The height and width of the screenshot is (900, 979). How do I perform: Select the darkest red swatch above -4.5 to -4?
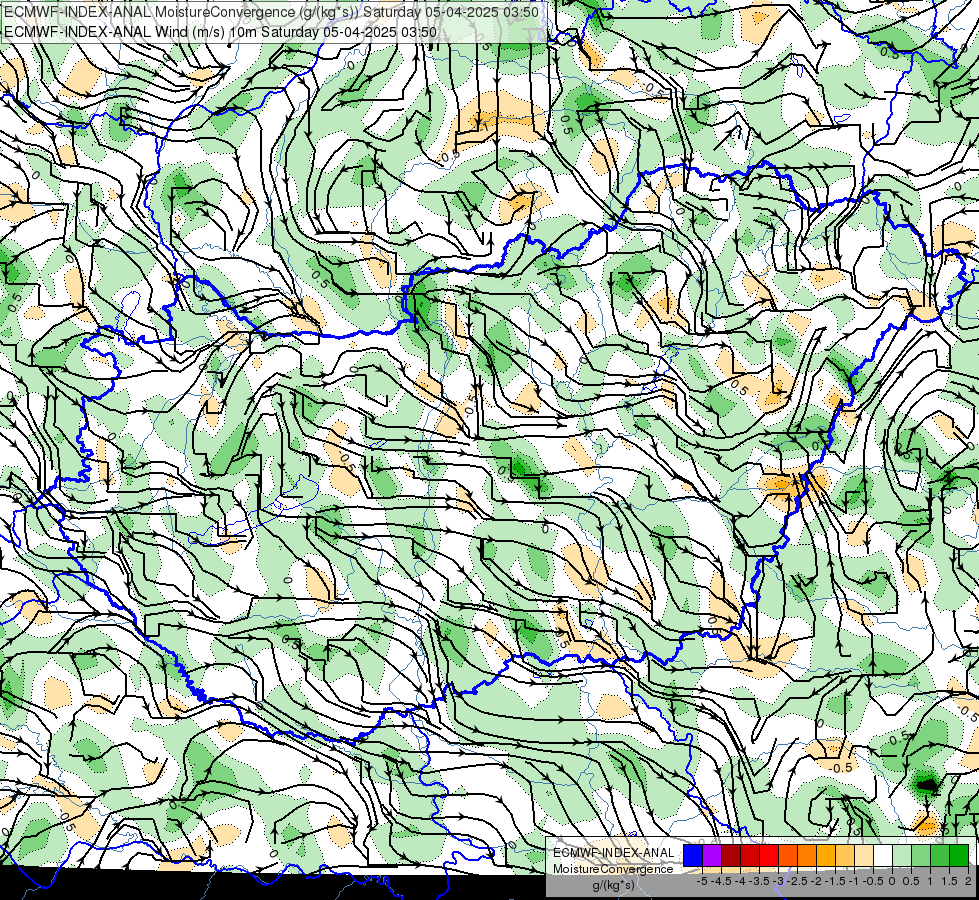[731, 855]
